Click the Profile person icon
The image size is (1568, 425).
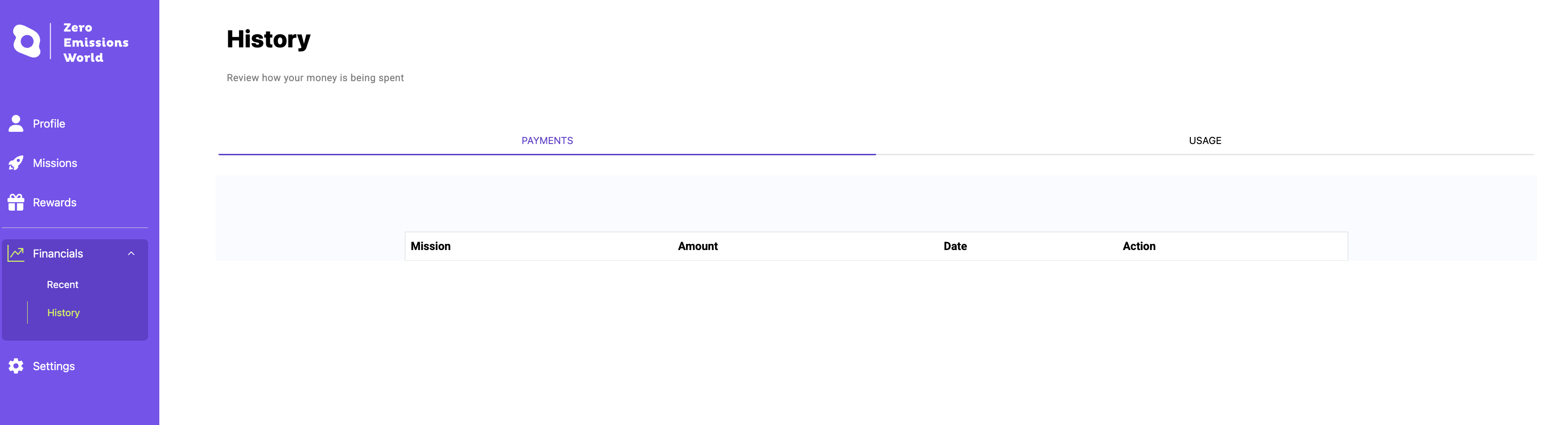pos(16,123)
